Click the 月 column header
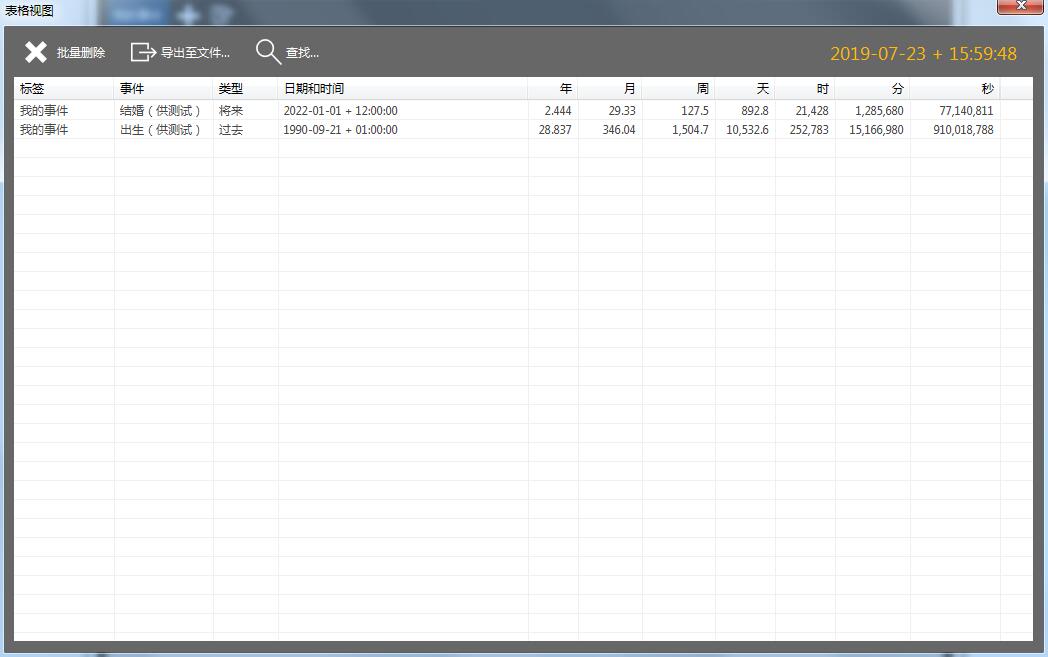This screenshot has height=657, width=1048. 610,89
